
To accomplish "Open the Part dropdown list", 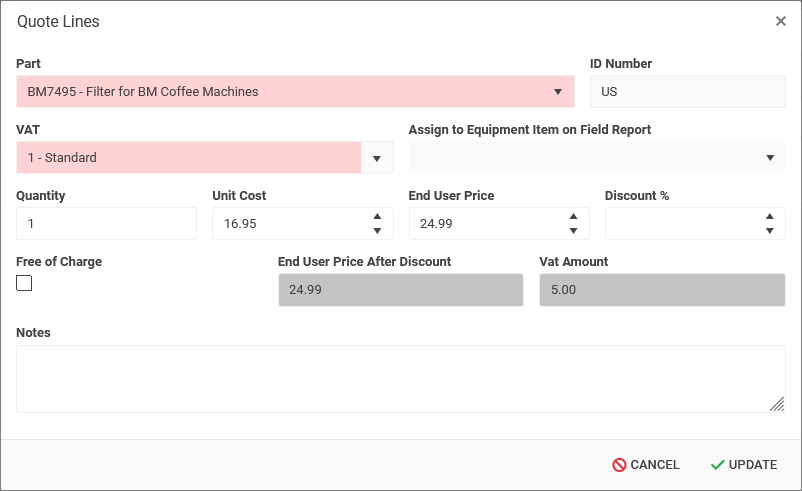I will click(x=557, y=92).
